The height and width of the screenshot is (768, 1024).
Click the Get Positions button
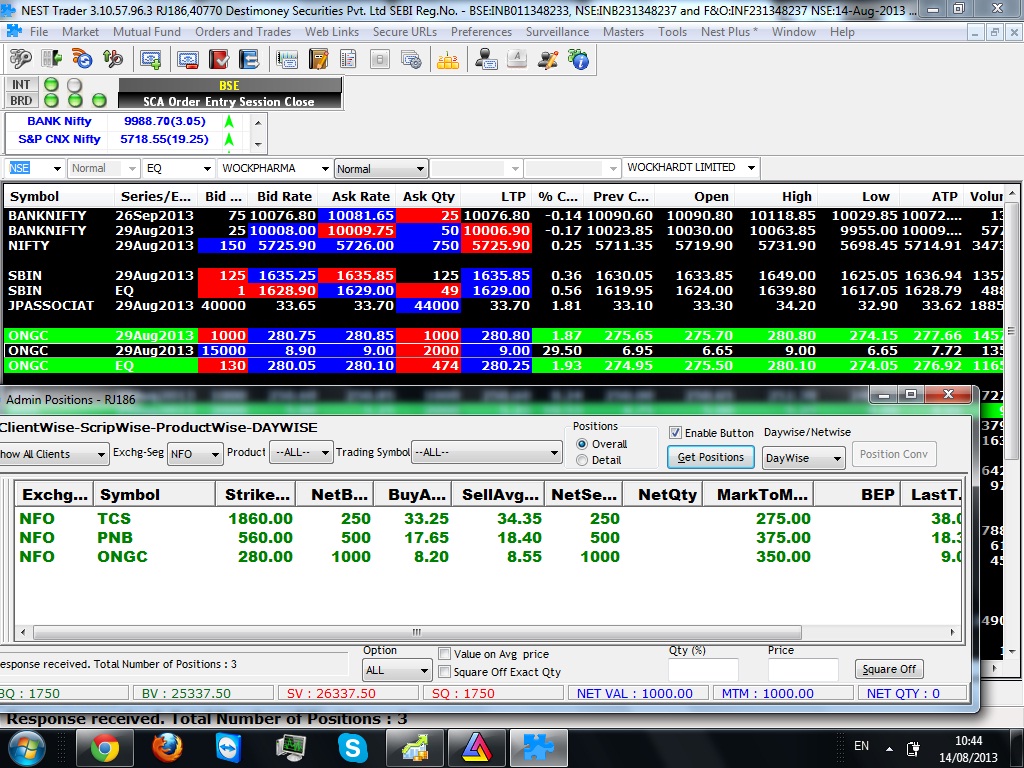click(x=711, y=457)
